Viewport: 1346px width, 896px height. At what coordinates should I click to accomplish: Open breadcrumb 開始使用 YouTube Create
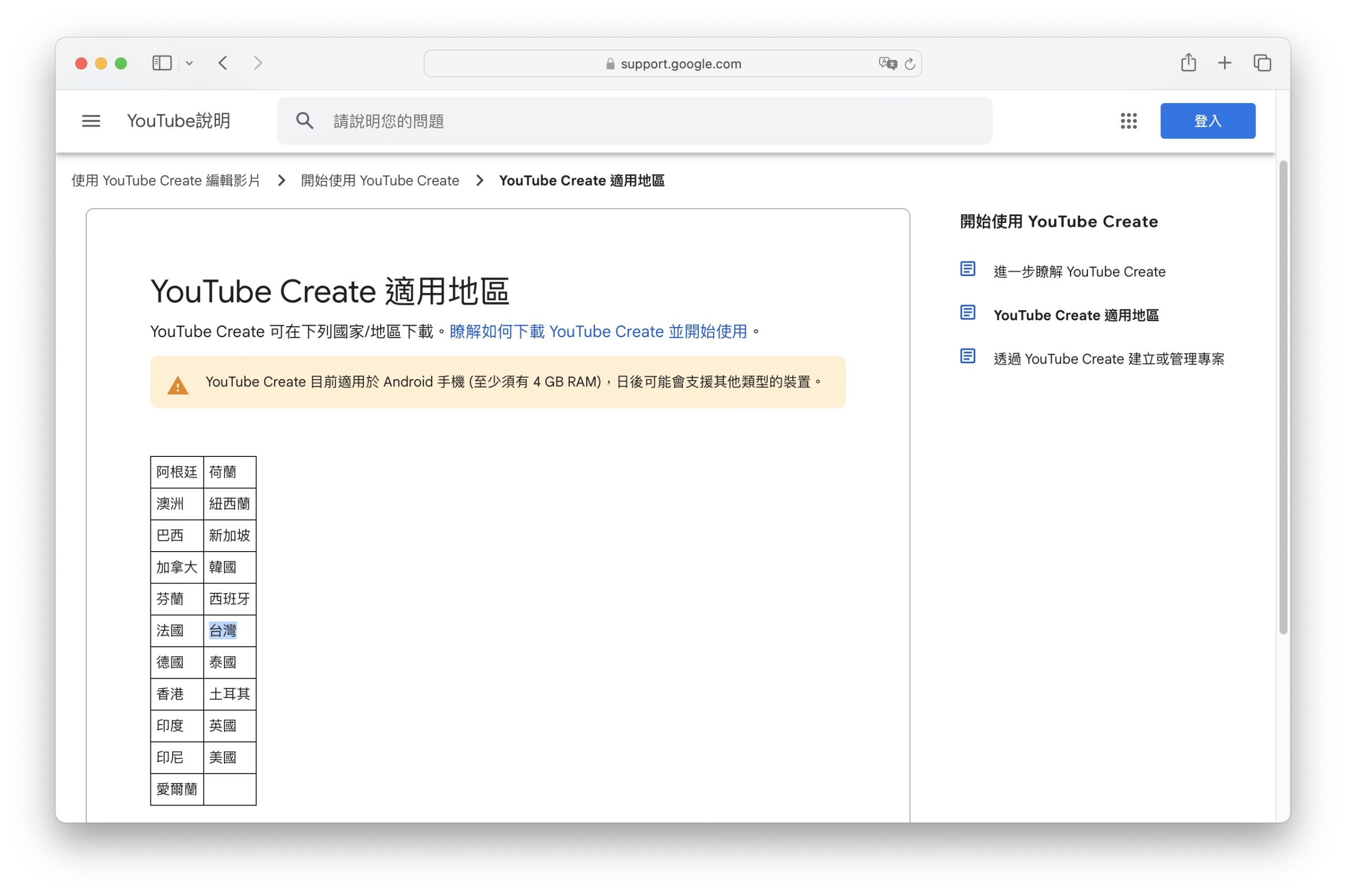click(x=380, y=180)
